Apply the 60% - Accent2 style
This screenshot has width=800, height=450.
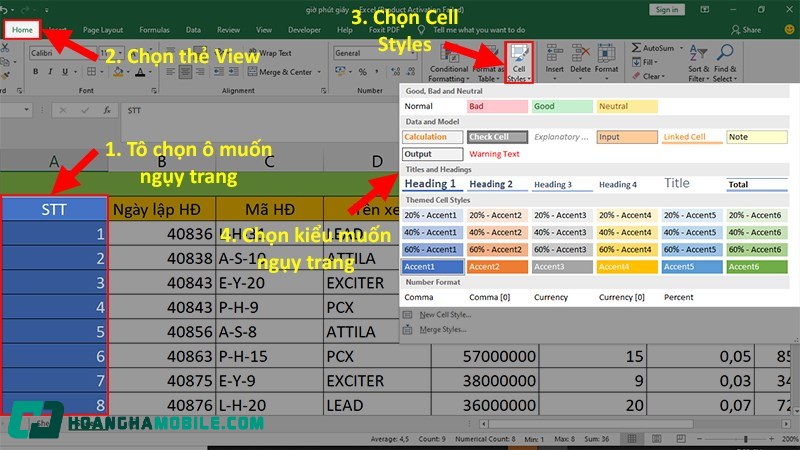(497, 249)
